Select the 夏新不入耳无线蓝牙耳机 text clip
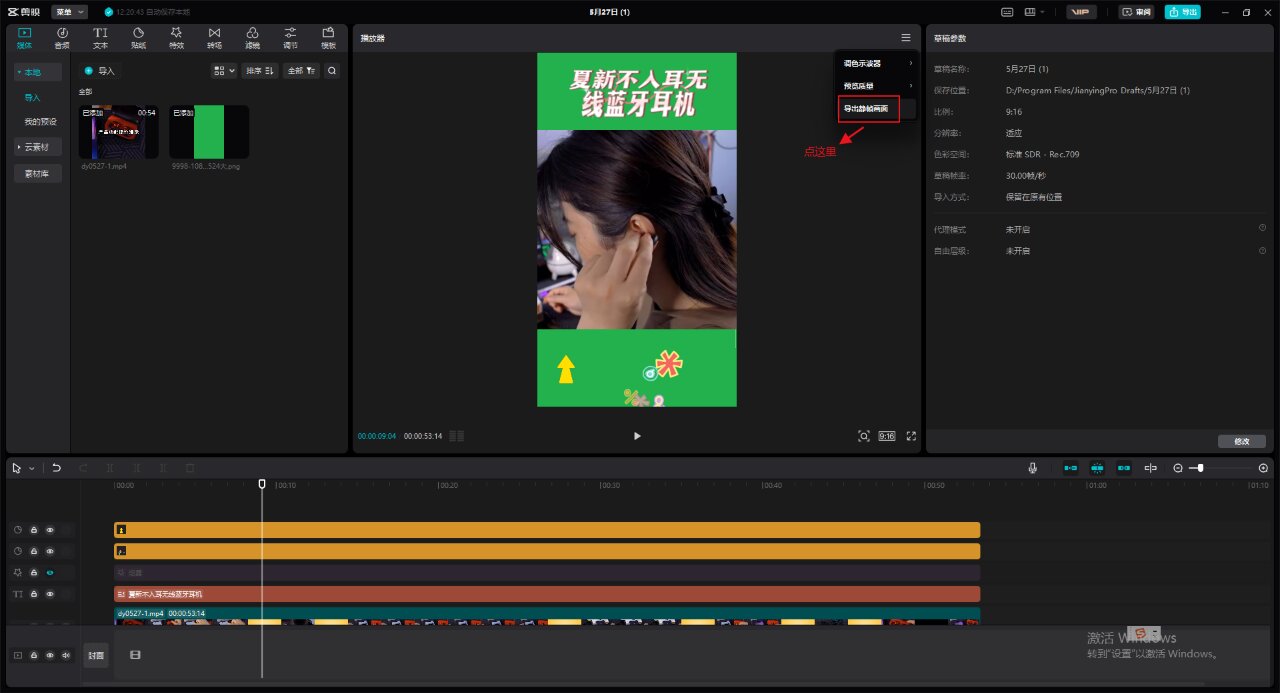 pyautogui.click(x=547, y=594)
